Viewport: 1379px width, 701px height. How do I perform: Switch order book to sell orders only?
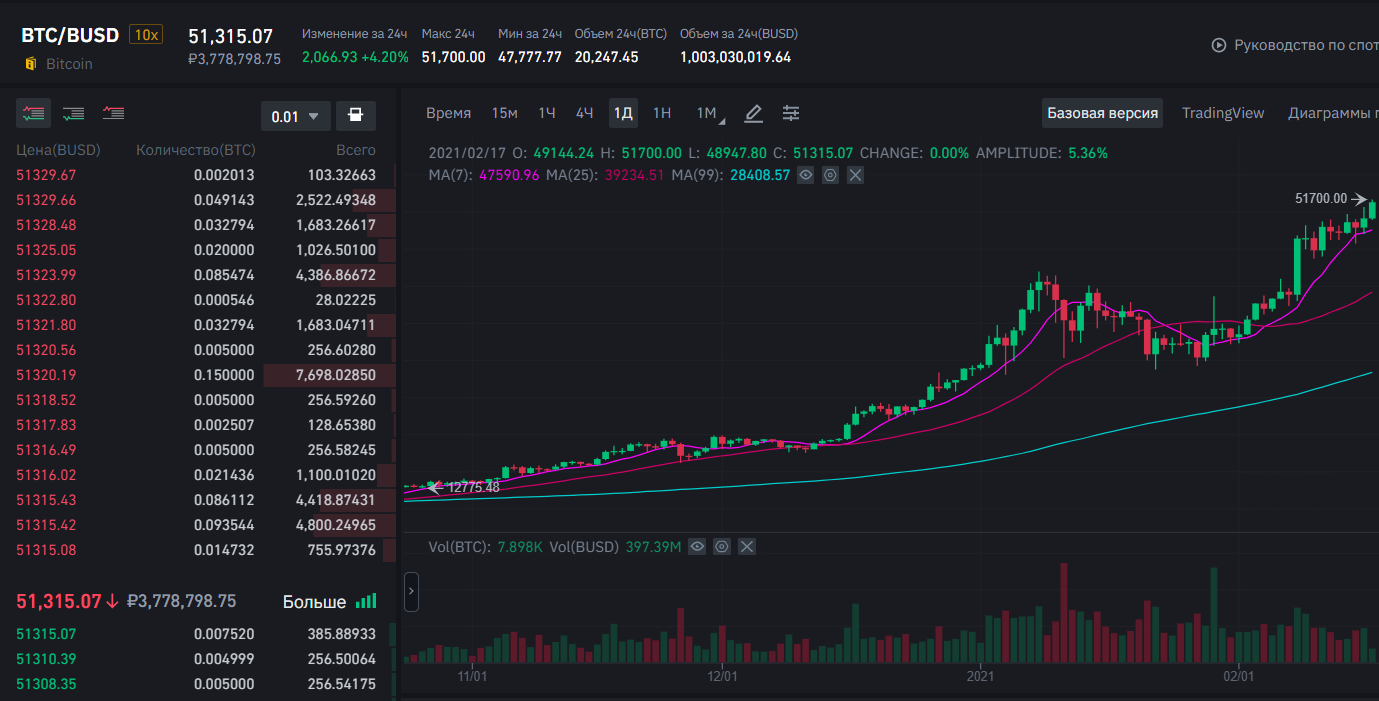pyautogui.click(x=113, y=114)
